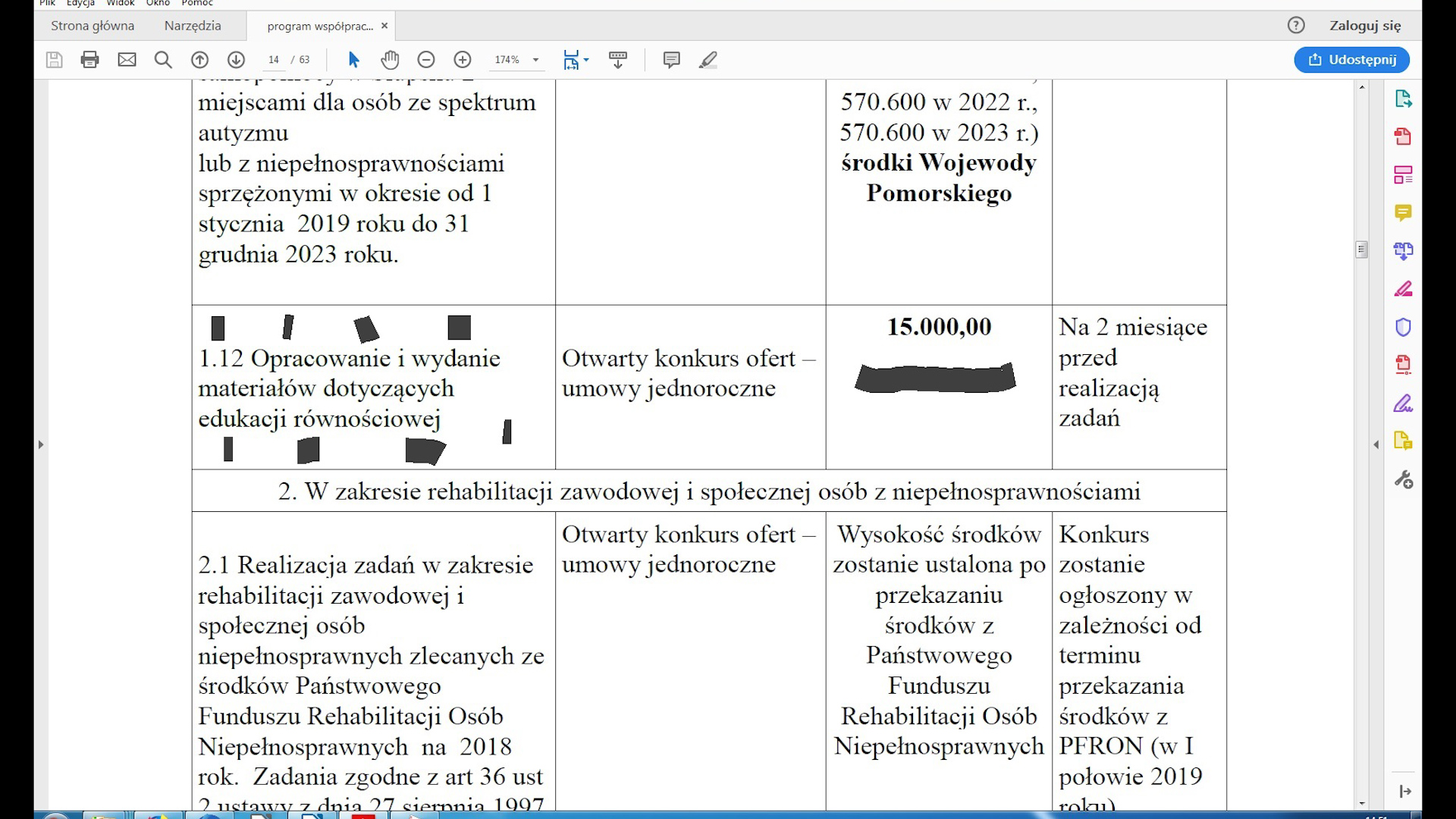Click the Save file icon

coord(54,60)
